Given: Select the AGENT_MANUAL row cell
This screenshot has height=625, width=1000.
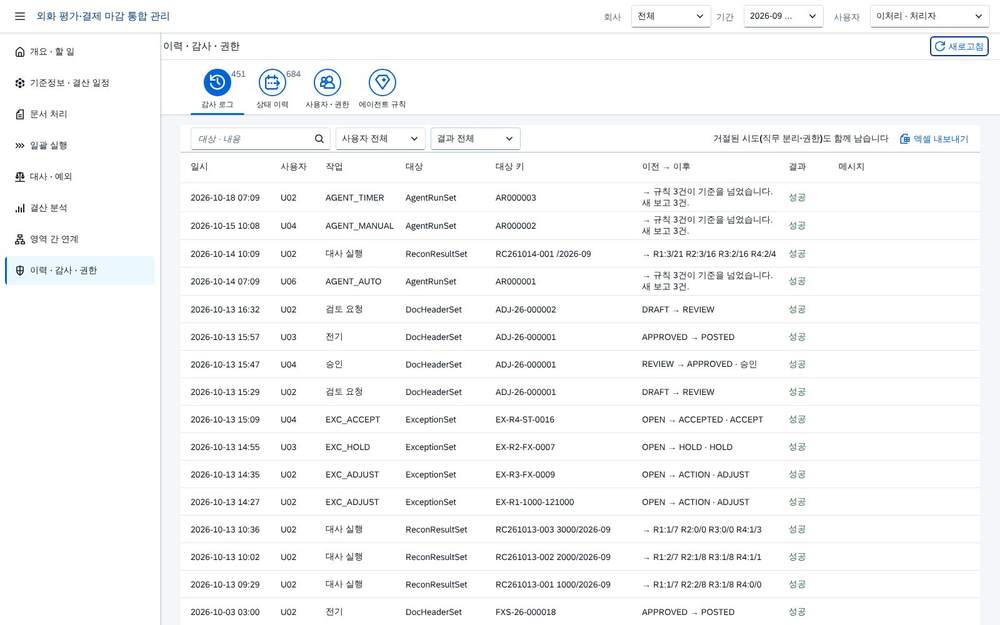Looking at the screenshot, I should pyautogui.click(x=359, y=226).
